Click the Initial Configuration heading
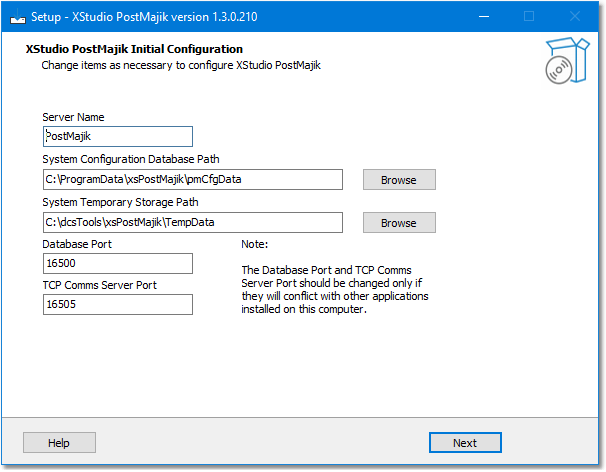Screen dimensions: 606x472 click(134, 49)
